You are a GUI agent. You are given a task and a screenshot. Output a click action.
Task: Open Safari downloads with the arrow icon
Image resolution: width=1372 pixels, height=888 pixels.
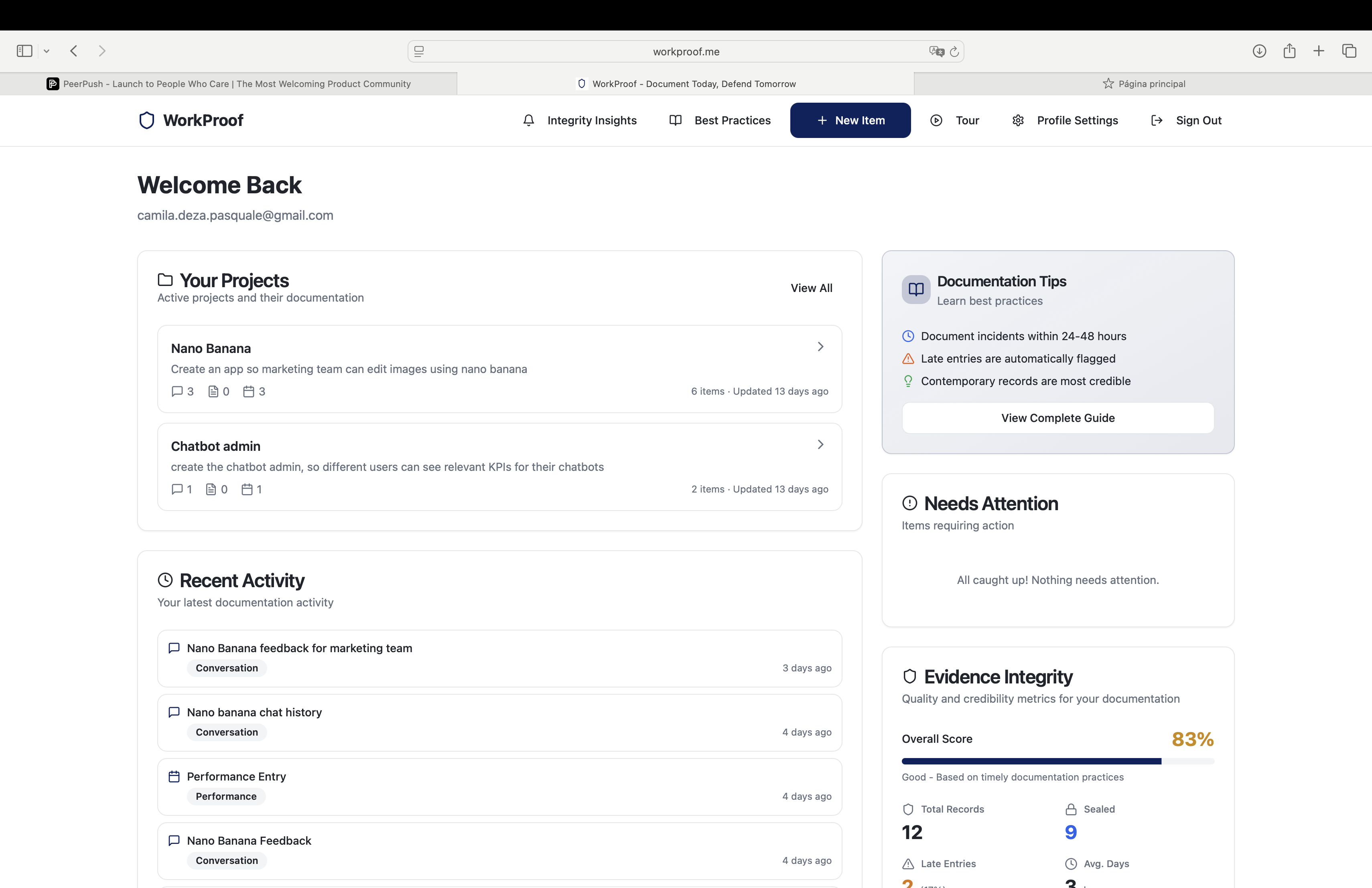click(x=1260, y=51)
